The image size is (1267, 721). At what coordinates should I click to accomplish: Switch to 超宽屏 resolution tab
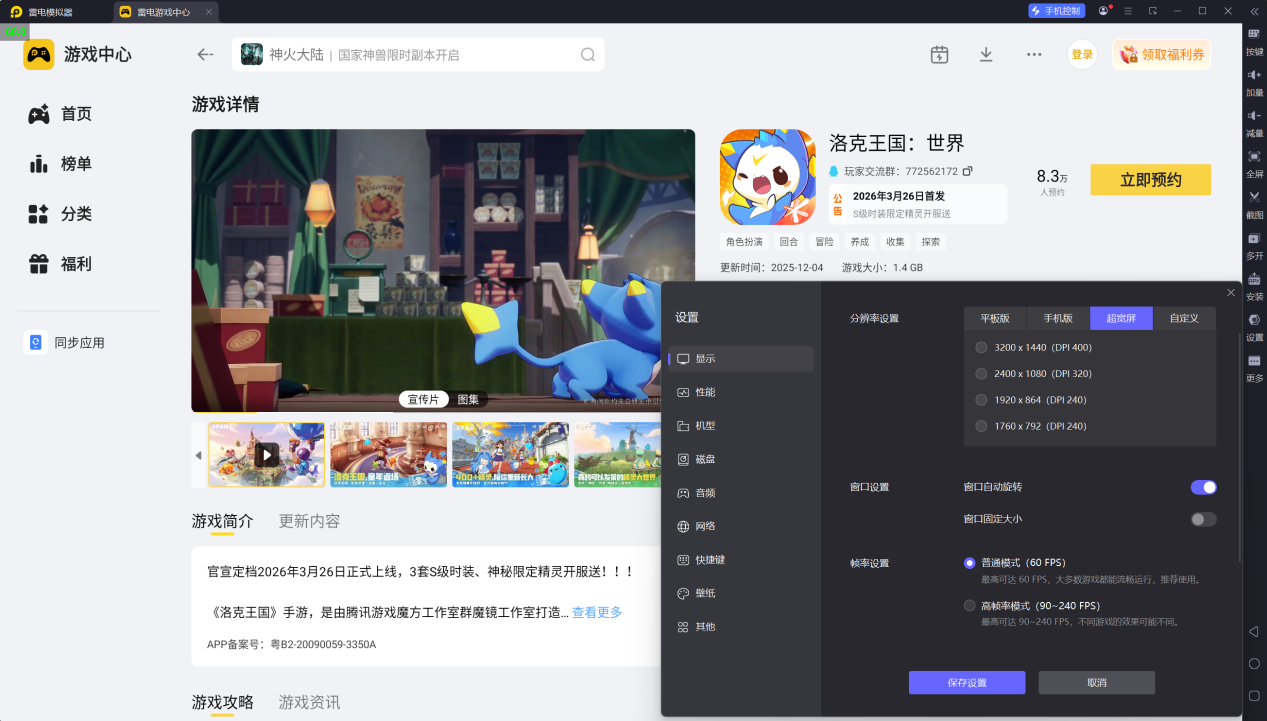pos(1121,318)
